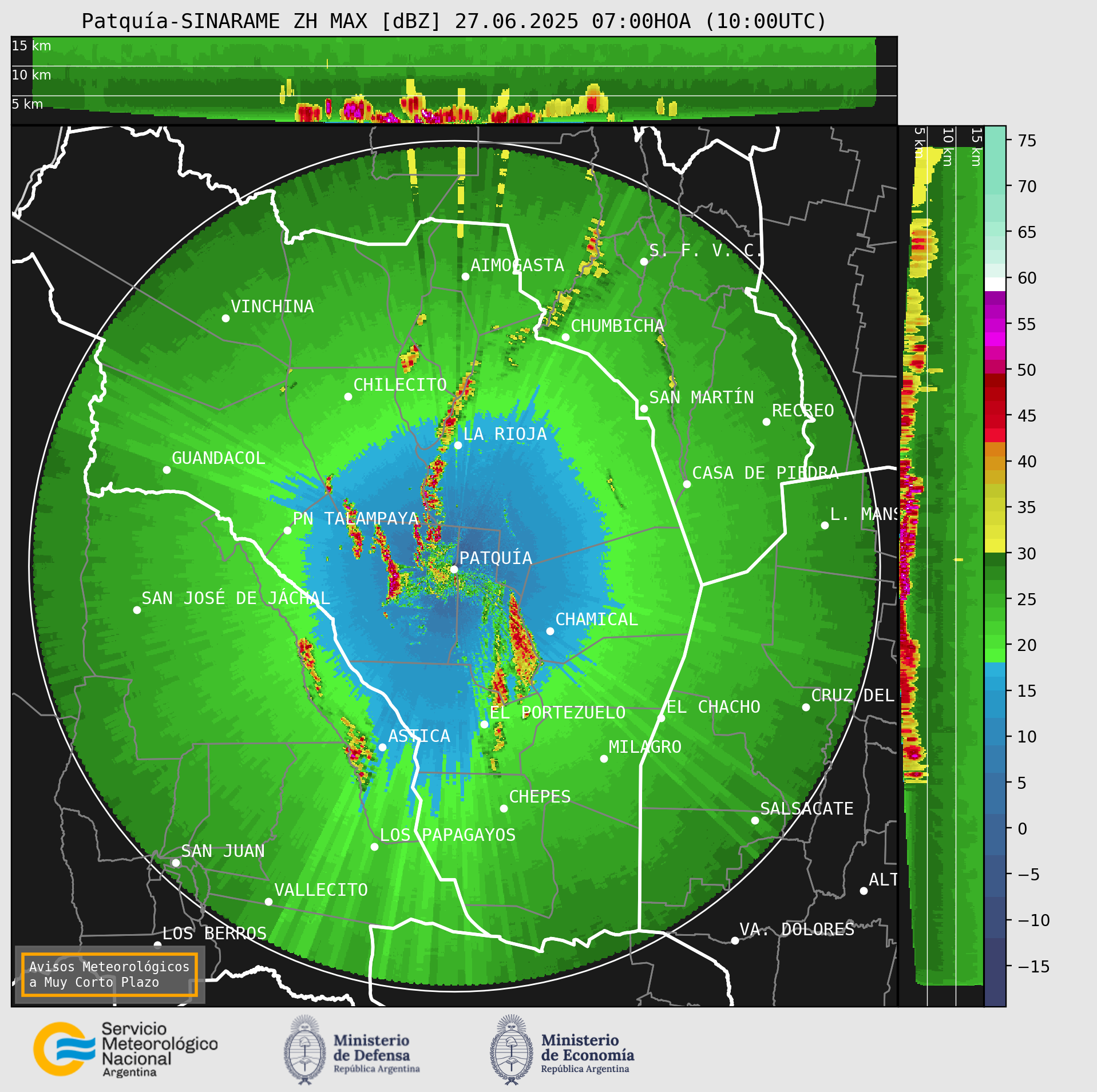Click the SALSACATE city label
1097x1092 pixels.
coord(807,808)
